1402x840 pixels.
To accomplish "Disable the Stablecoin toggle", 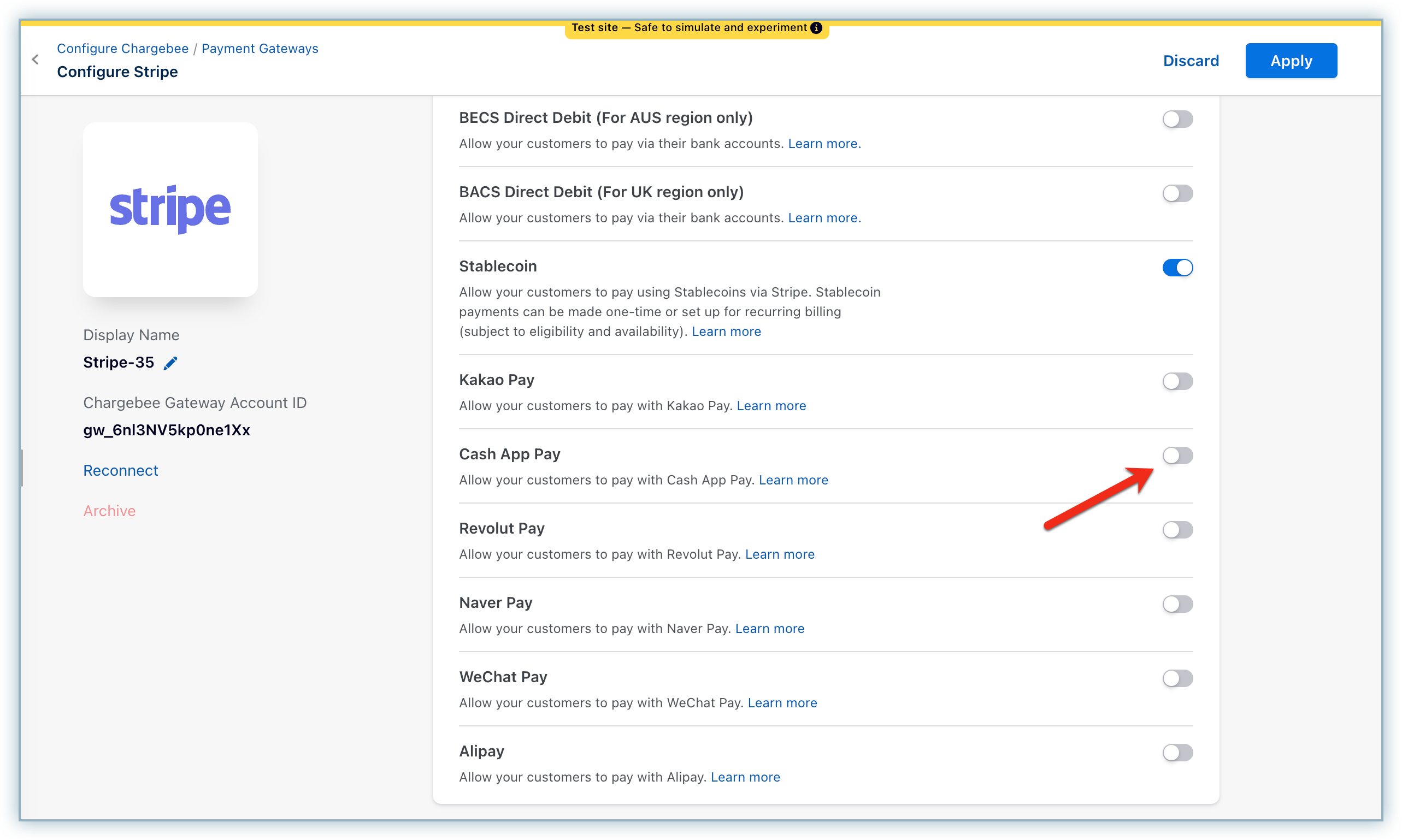I will [x=1177, y=267].
